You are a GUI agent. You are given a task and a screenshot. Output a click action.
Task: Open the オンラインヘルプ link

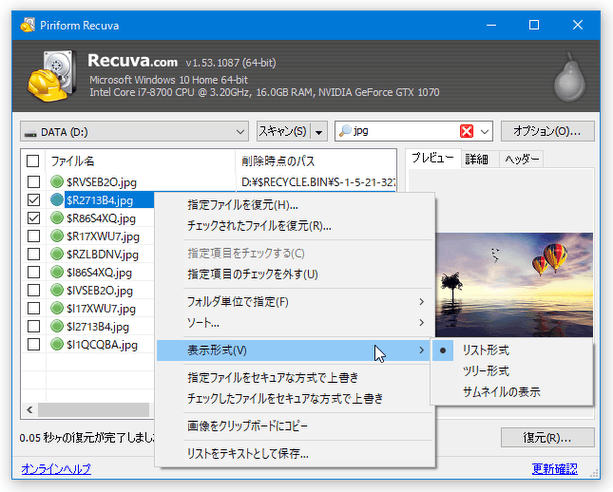56,469
